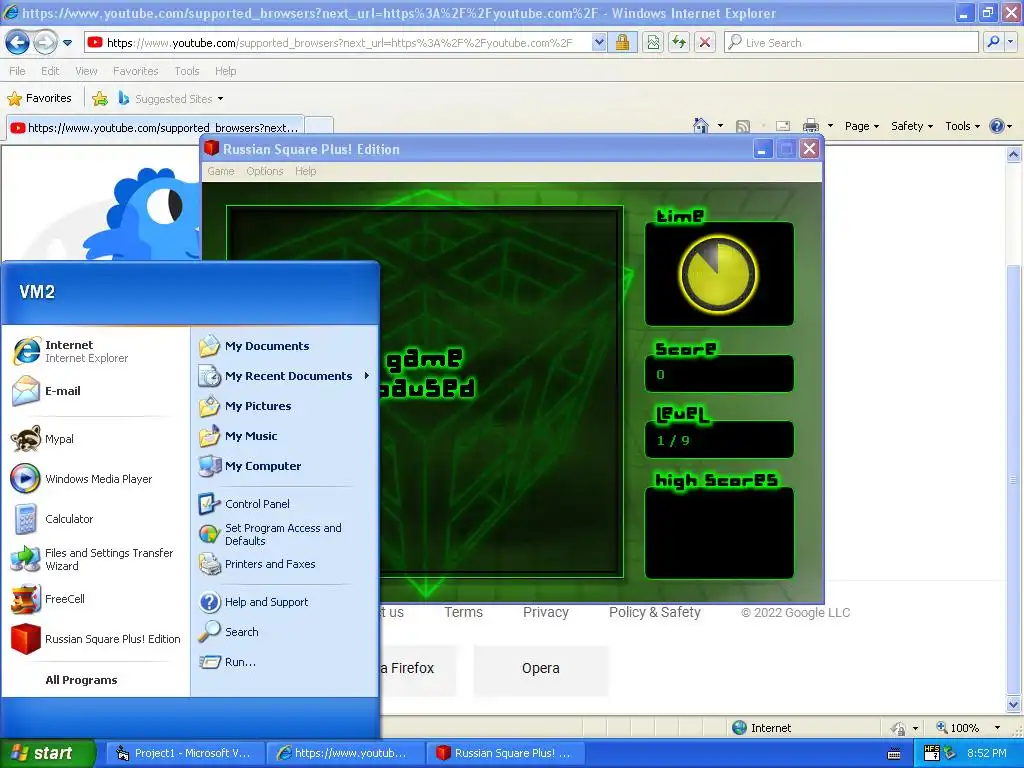Open the Safety dropdown menu
The height and width of the screenshot is (768, 1024).
912,126
